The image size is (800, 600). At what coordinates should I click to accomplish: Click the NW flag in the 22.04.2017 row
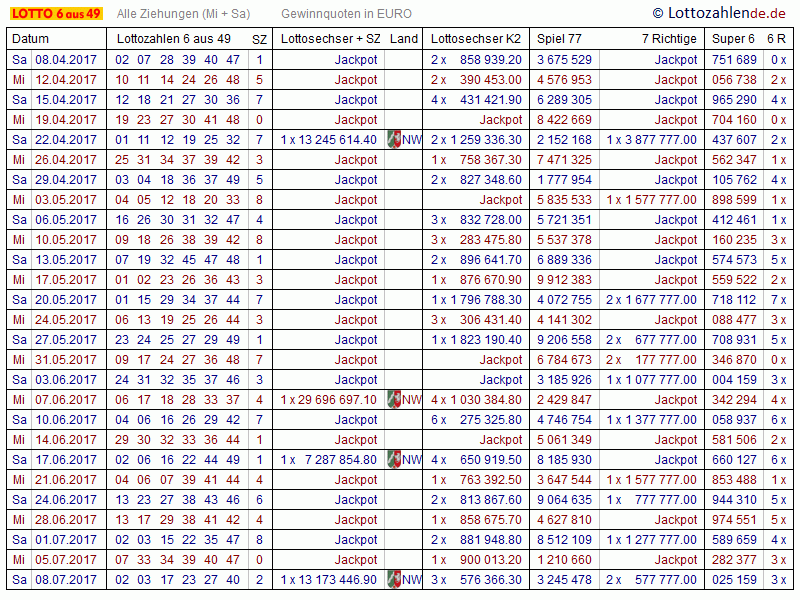394,139
